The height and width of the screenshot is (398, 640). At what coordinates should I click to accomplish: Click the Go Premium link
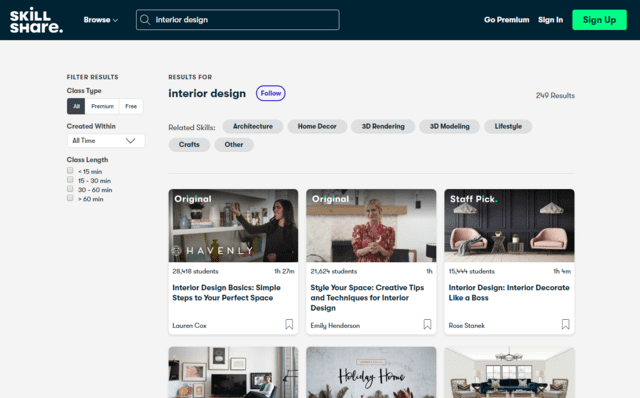(x=507, y=20)
